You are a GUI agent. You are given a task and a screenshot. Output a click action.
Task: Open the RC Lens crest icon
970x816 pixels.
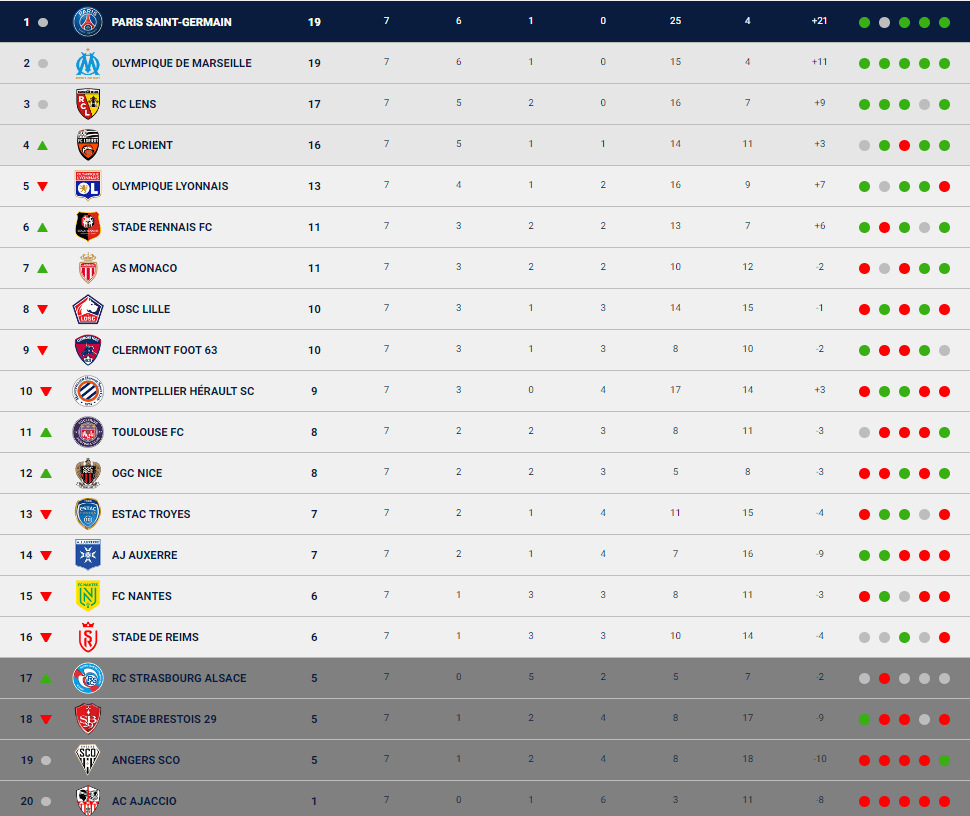click(x=87, y=104)
